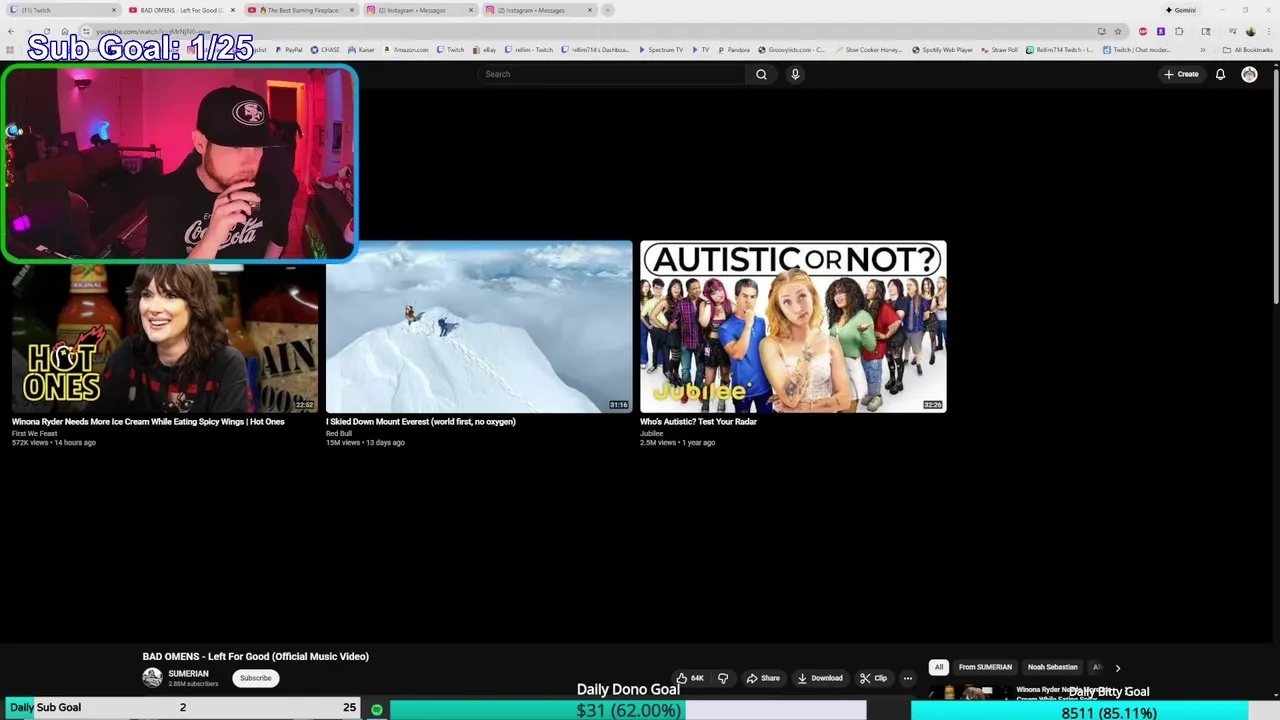Like the BAD OMENS video
This screenshot has height=720, width=1280.
click(x=691, y=678)
